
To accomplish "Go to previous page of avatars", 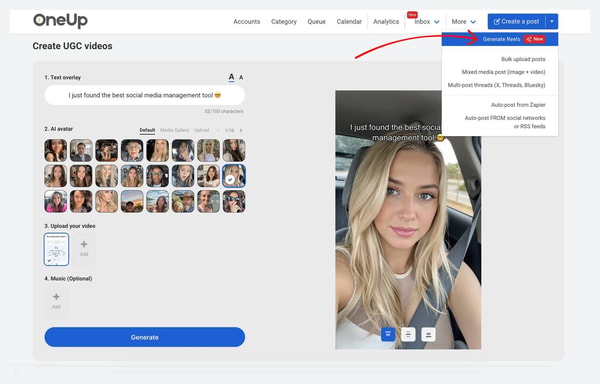I will click(x=218, y=130).
